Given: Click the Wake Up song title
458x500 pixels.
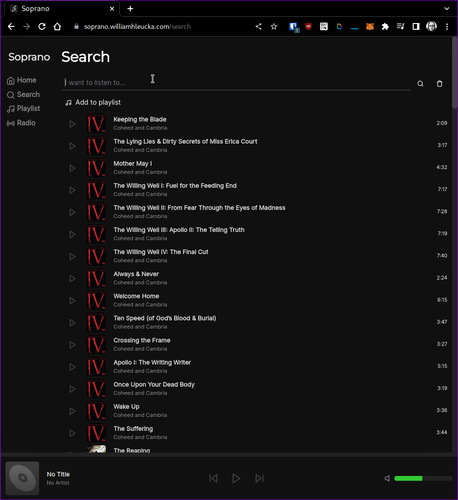Looking at the screenshot, I should point(126,407).
